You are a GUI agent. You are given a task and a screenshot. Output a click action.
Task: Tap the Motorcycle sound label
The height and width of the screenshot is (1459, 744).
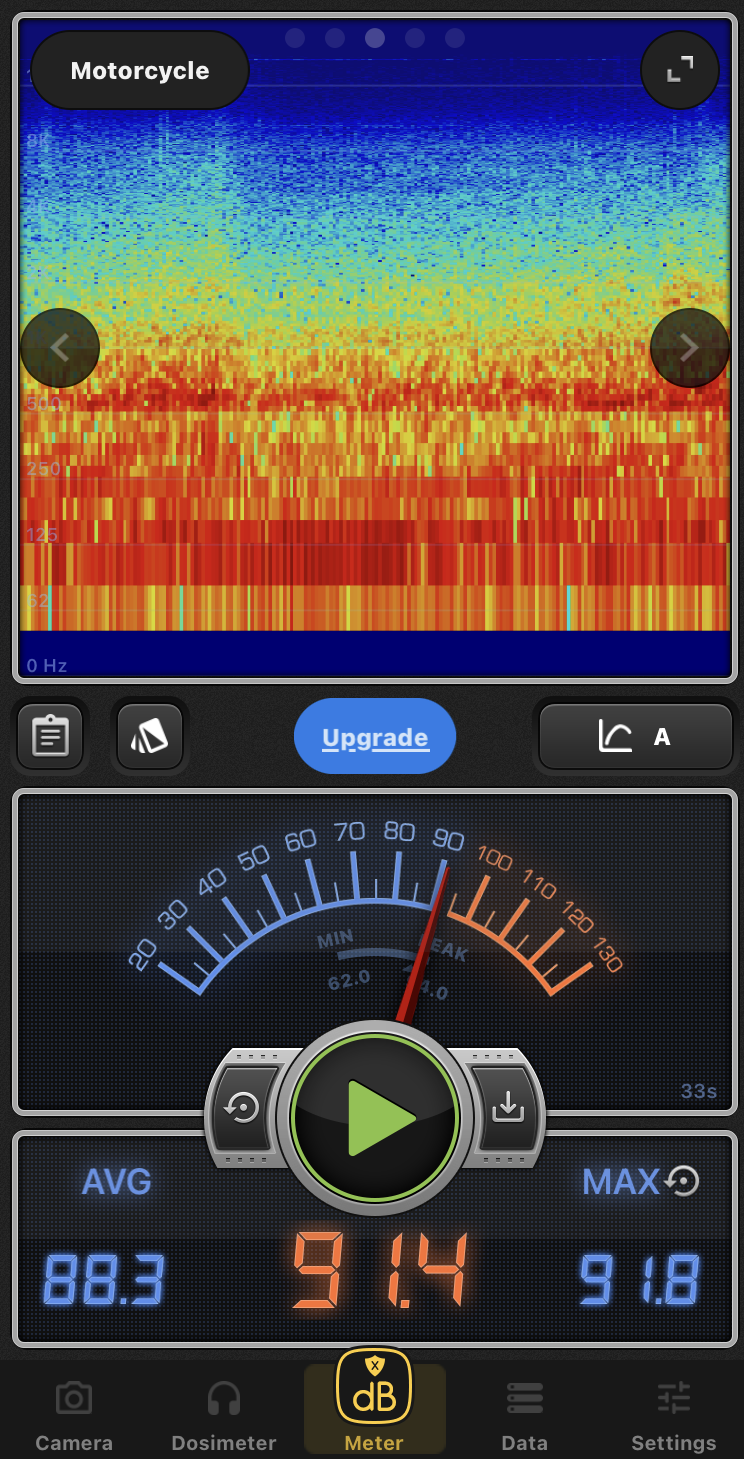140,71
